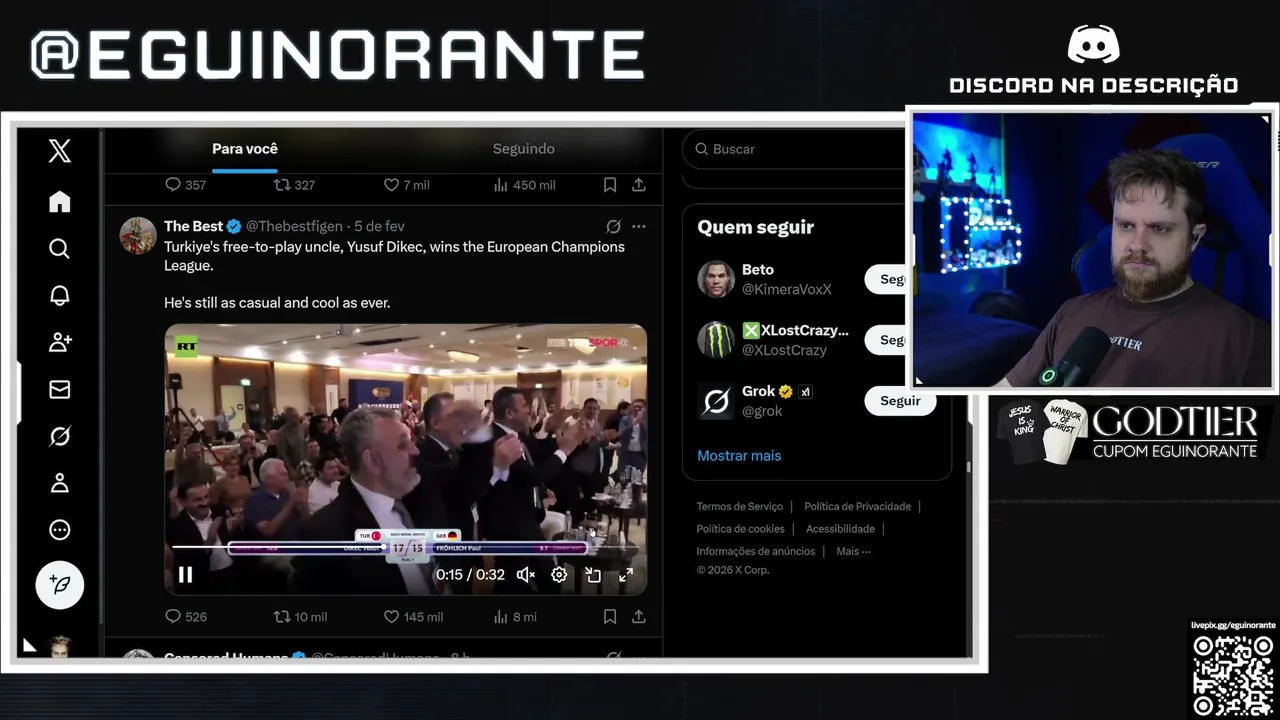Share the post above The Best
The height and width of the screenshot is (720, 1280).
(x=639, y=185)
